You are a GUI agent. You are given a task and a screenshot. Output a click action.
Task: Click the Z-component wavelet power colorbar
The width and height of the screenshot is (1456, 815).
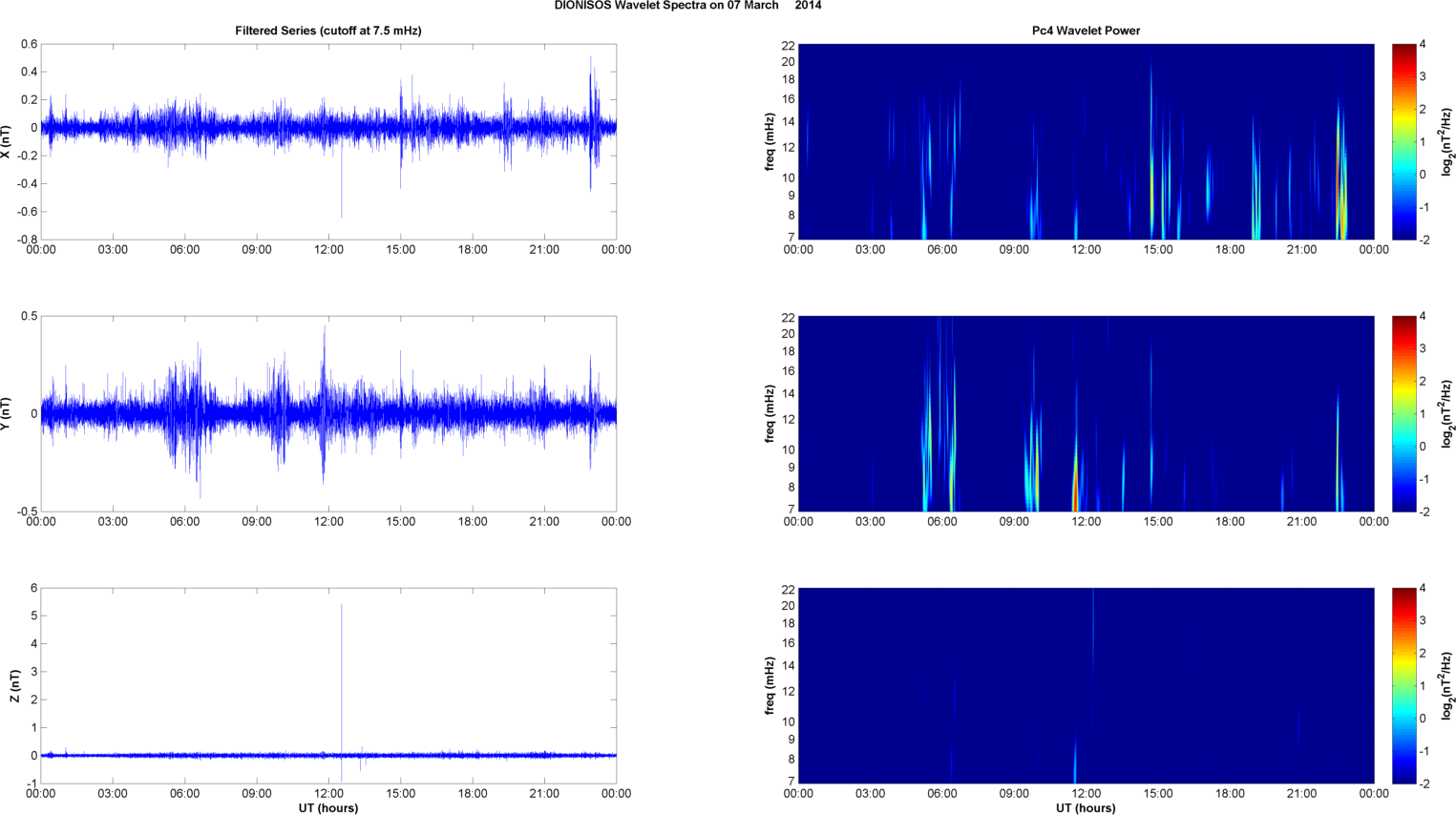pyautogui.click(x=1403, y=686)
